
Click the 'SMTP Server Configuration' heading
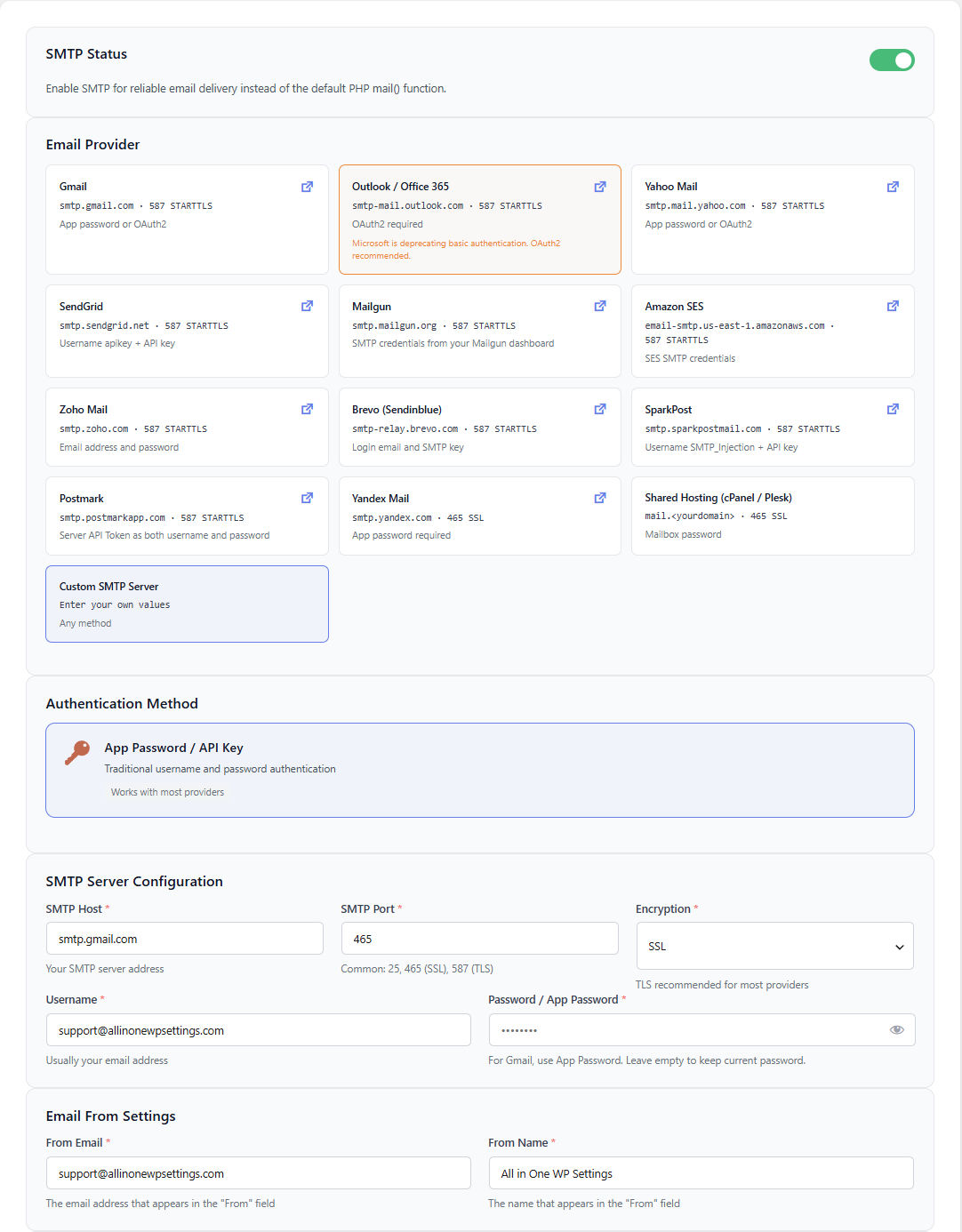coord(134,882)
